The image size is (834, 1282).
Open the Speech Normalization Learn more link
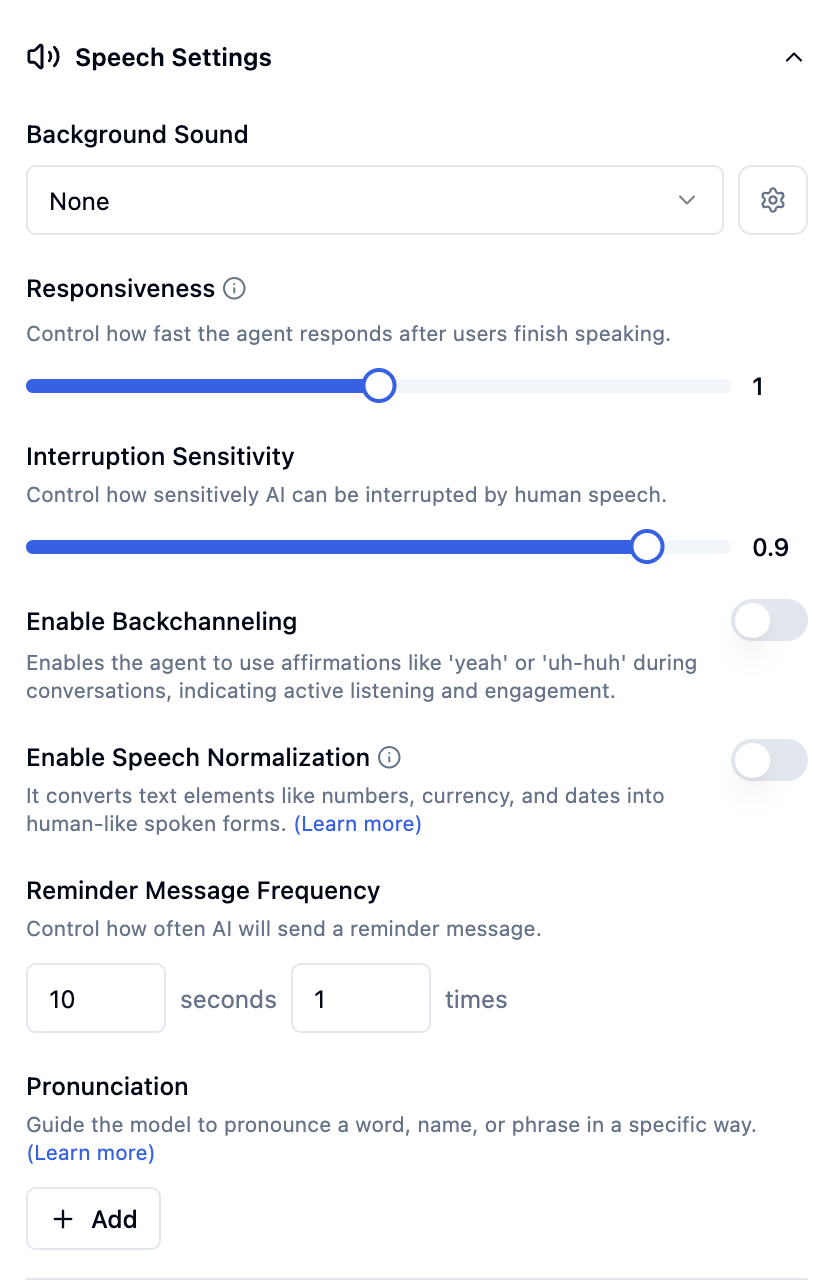[357, 823]
